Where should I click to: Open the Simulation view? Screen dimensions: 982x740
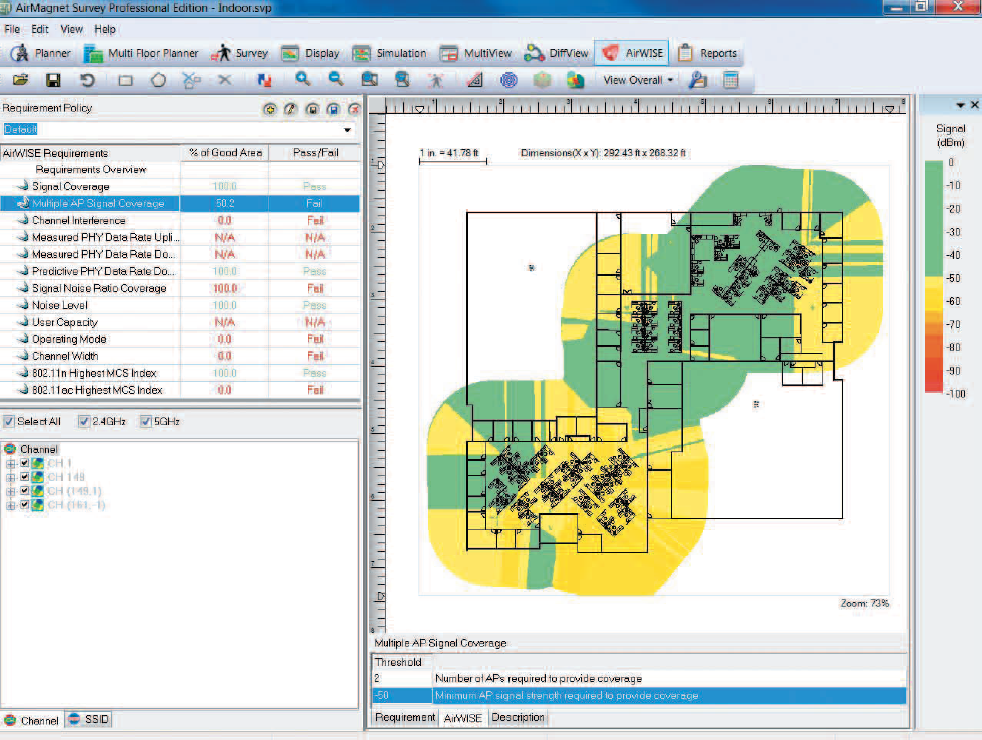click(x=391, y=53)
